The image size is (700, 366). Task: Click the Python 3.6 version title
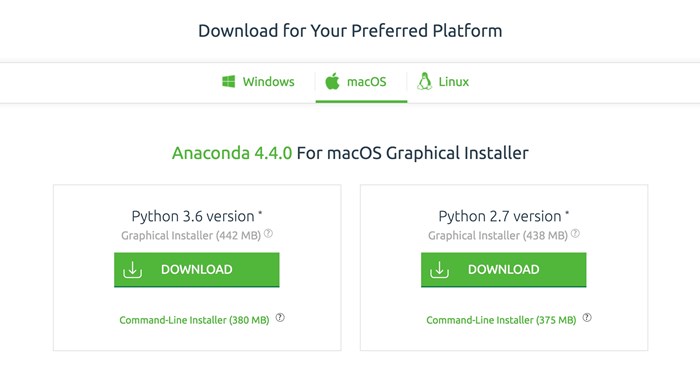pos(197,216)
